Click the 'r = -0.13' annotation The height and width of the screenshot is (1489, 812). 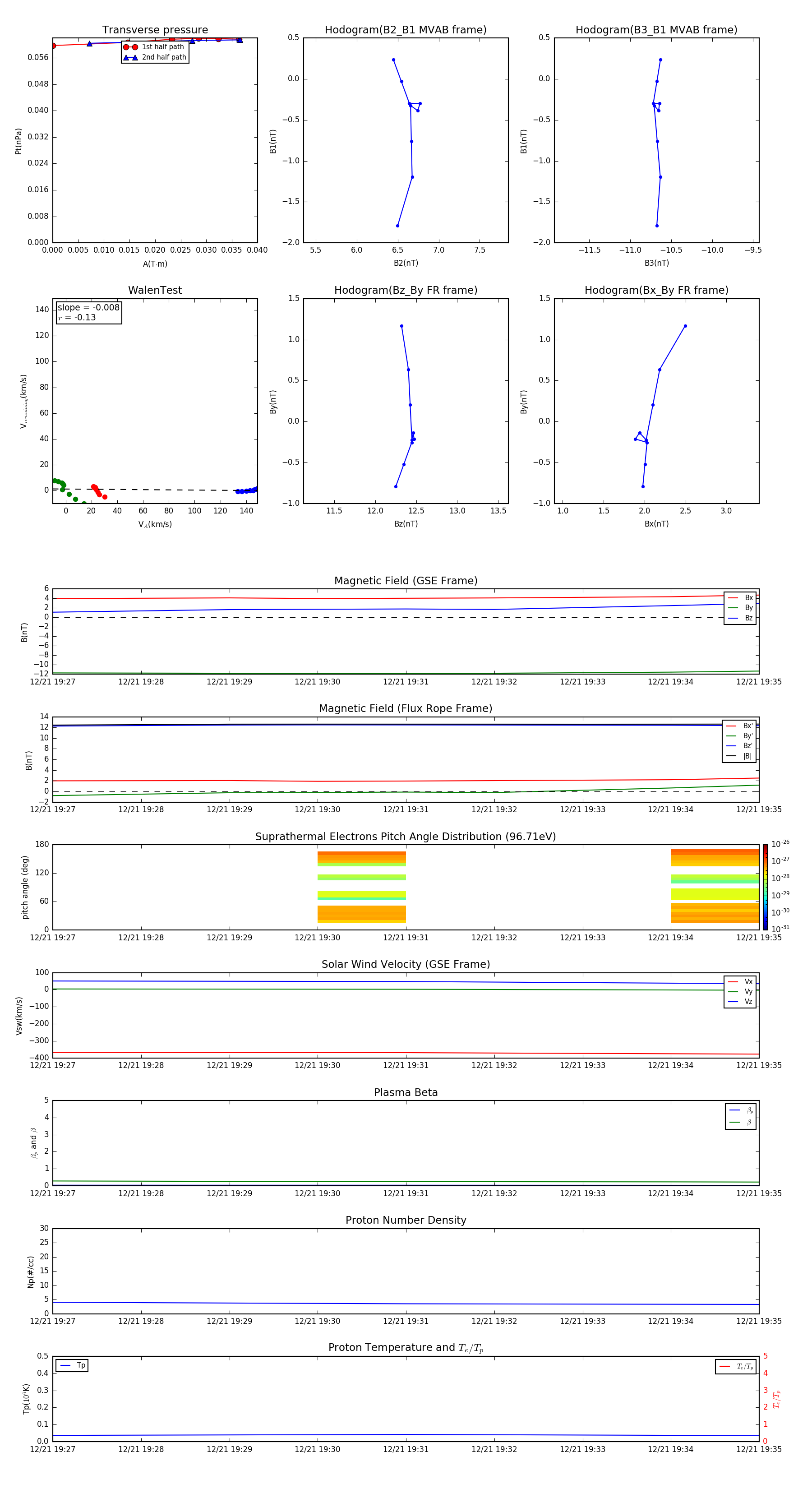tap(77, 317)
